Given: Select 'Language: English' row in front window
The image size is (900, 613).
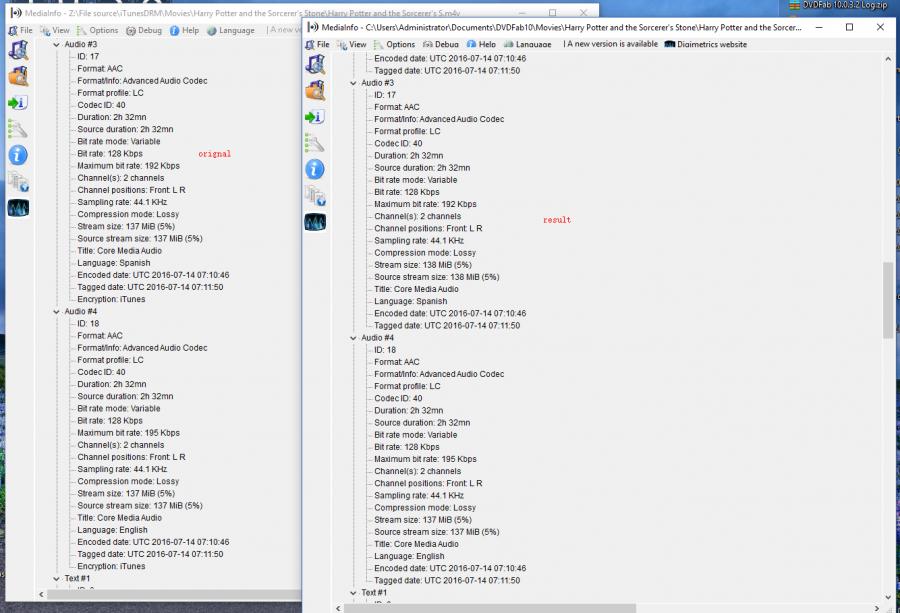Looking at the screenshot, I should point(409,556).
